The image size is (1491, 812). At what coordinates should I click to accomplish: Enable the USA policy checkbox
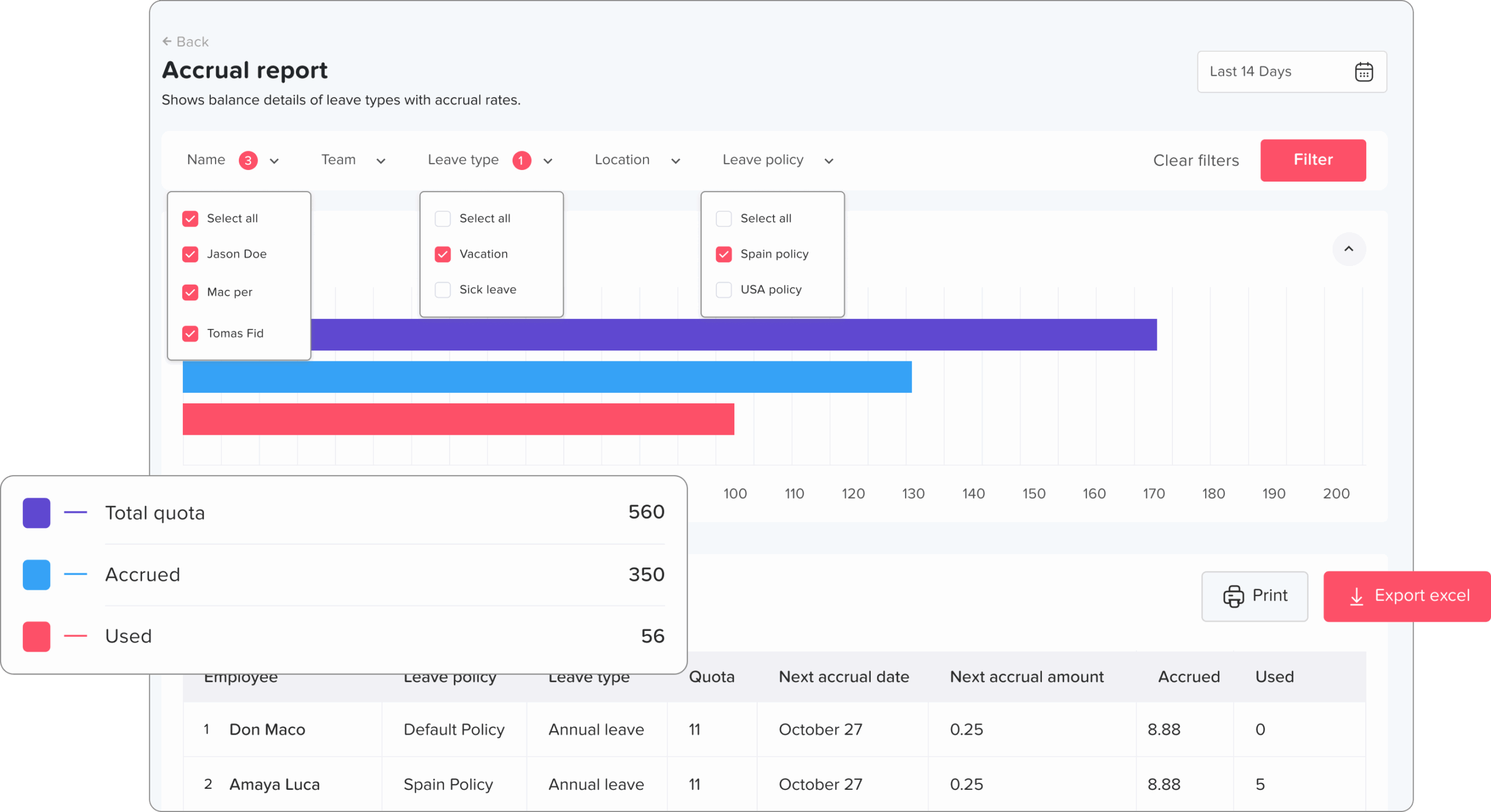(x=723, y=290)
